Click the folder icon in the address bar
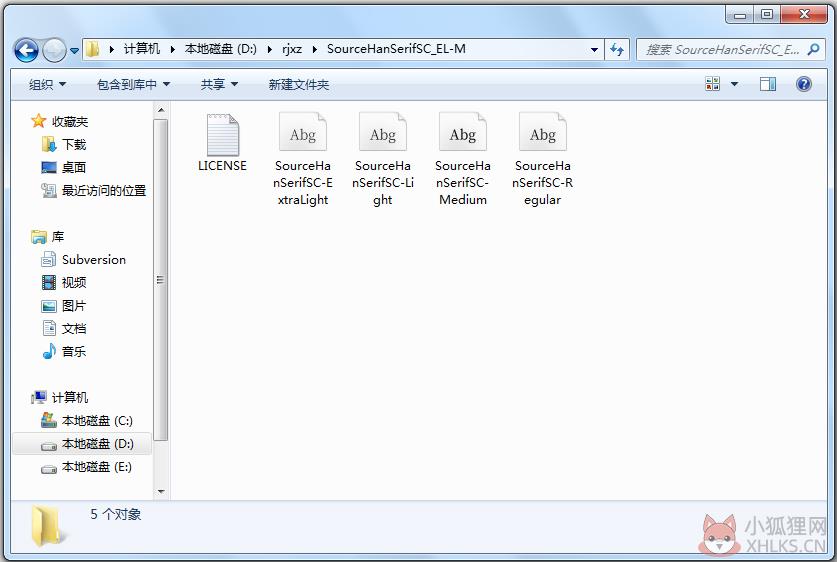This screenshot has height=562, width=837. [92, 49]
